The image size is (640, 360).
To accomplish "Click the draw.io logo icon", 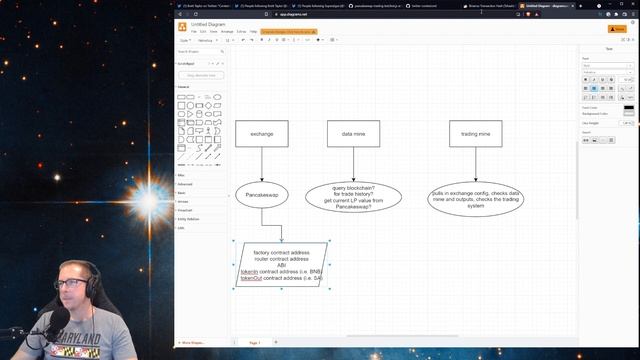I will (x=182, y=27).
